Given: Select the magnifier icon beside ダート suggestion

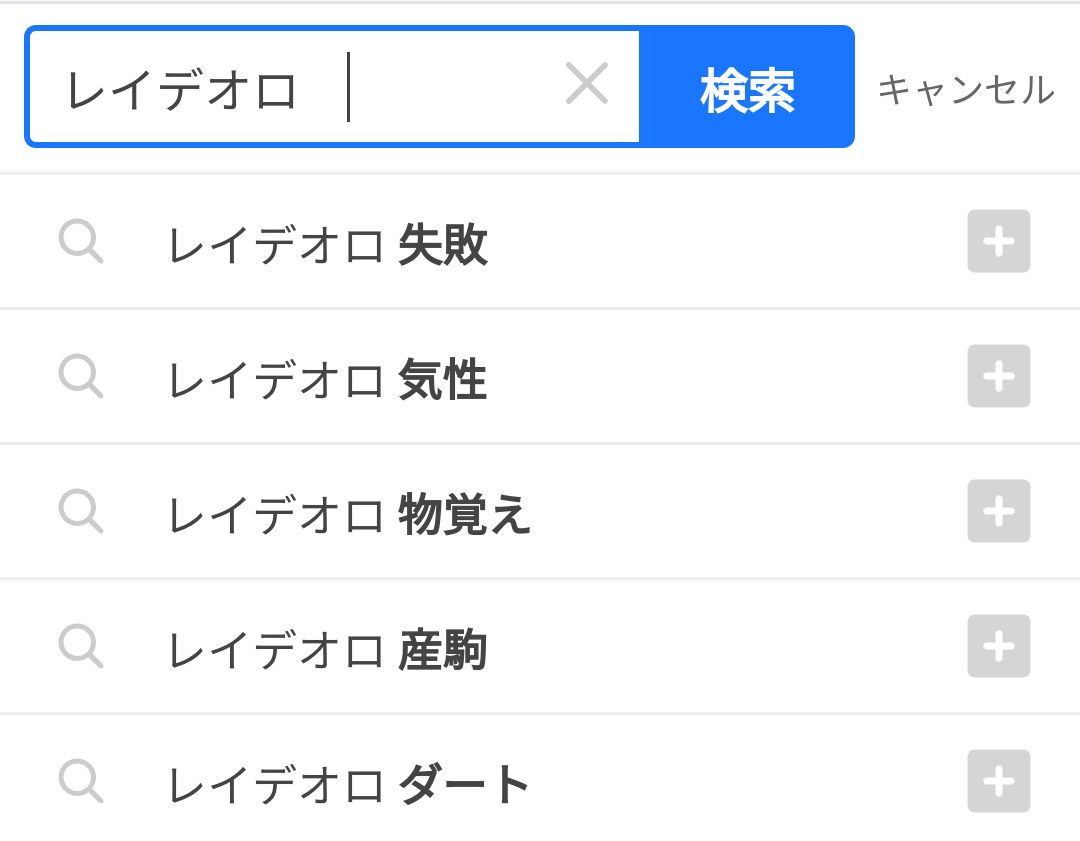Looking at the screenshot, I should click(x=80, y=781).
